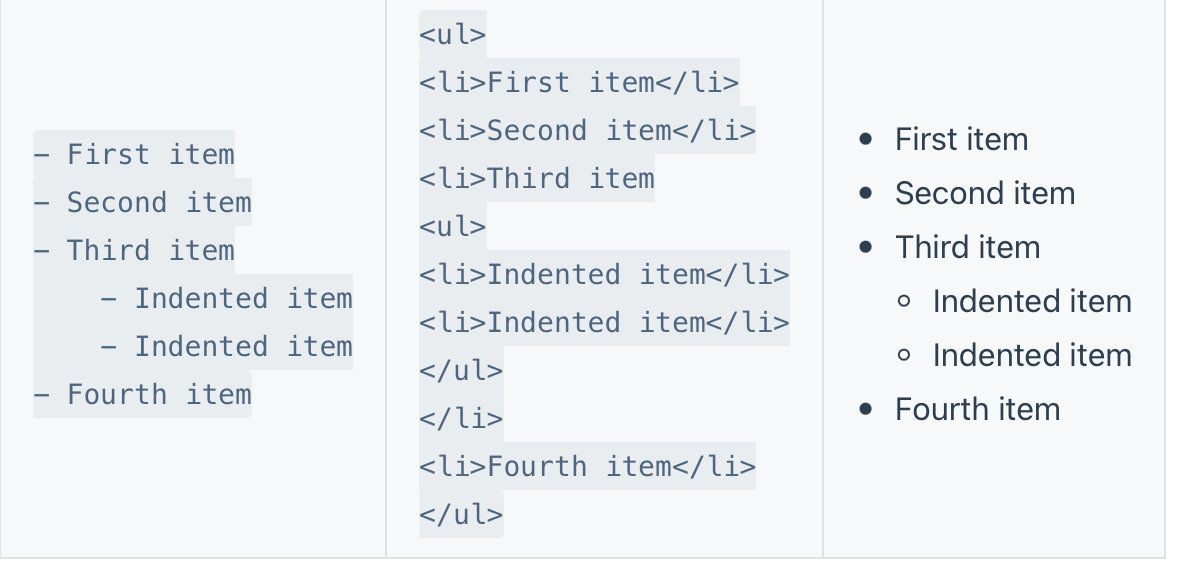Click the '<li>Third item' HTML line
The height and width of the screenshot is (578, 1186).
click(x=536, y=179)
